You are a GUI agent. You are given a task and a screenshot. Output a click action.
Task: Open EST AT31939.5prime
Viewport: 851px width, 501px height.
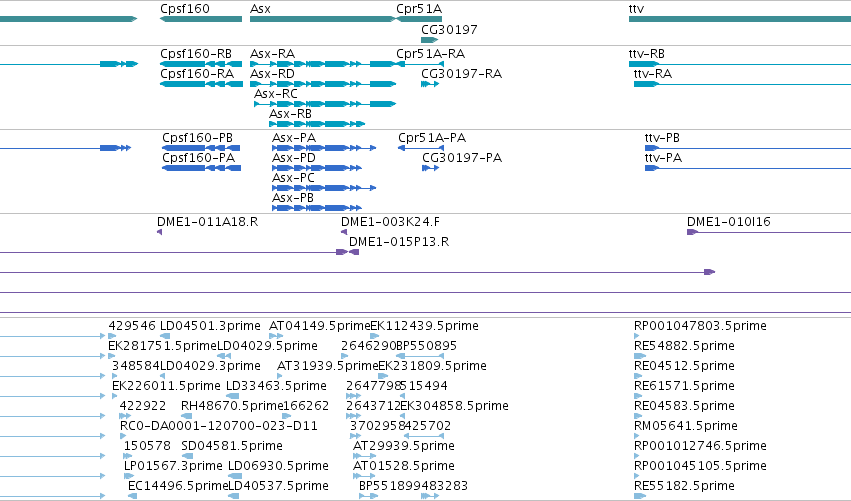pos(327,366)
